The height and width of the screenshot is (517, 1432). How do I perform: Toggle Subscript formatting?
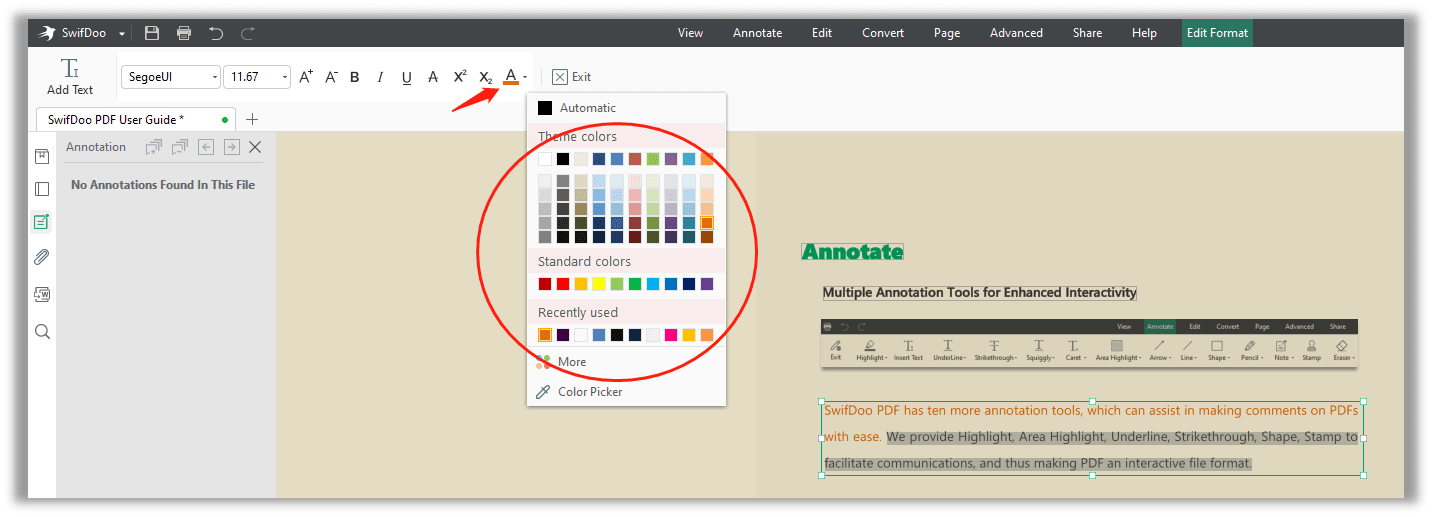click(x=486, y=77)
